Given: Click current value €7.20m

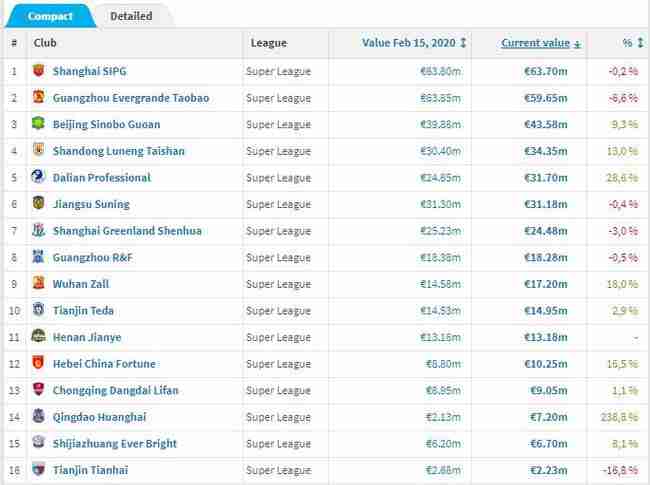Looking at the screenshot, I should [548, 417].
